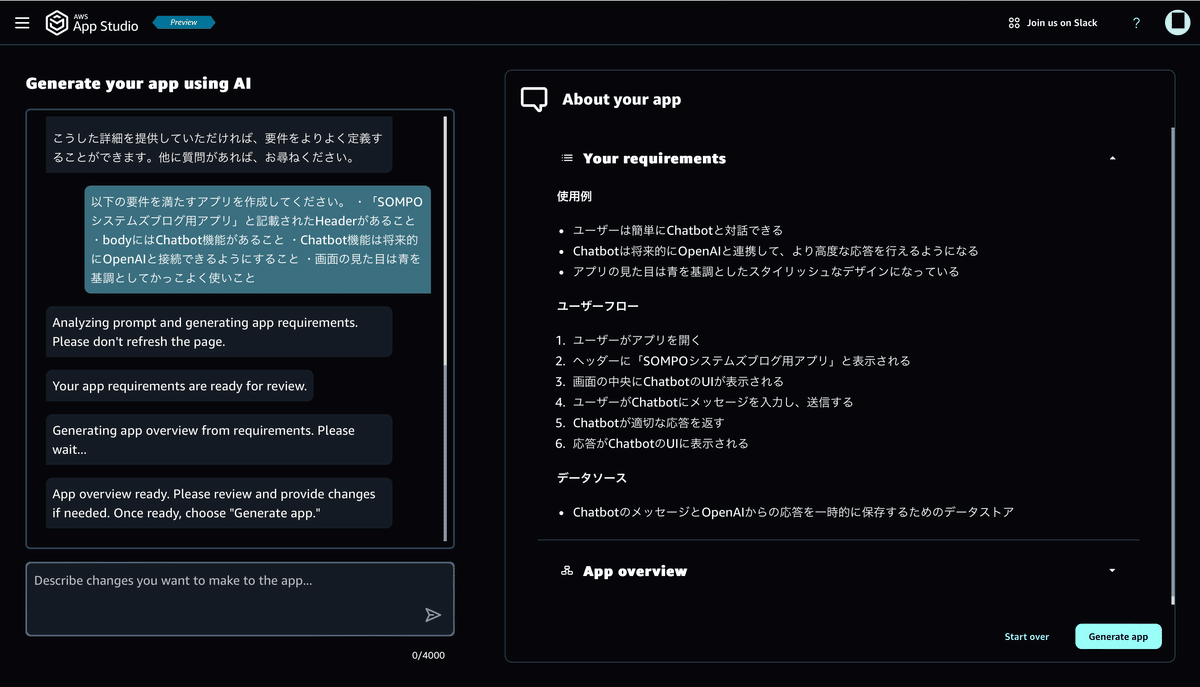Click the Slack community icon beside Join us

pyautogui.click(x=1013, y=22)
